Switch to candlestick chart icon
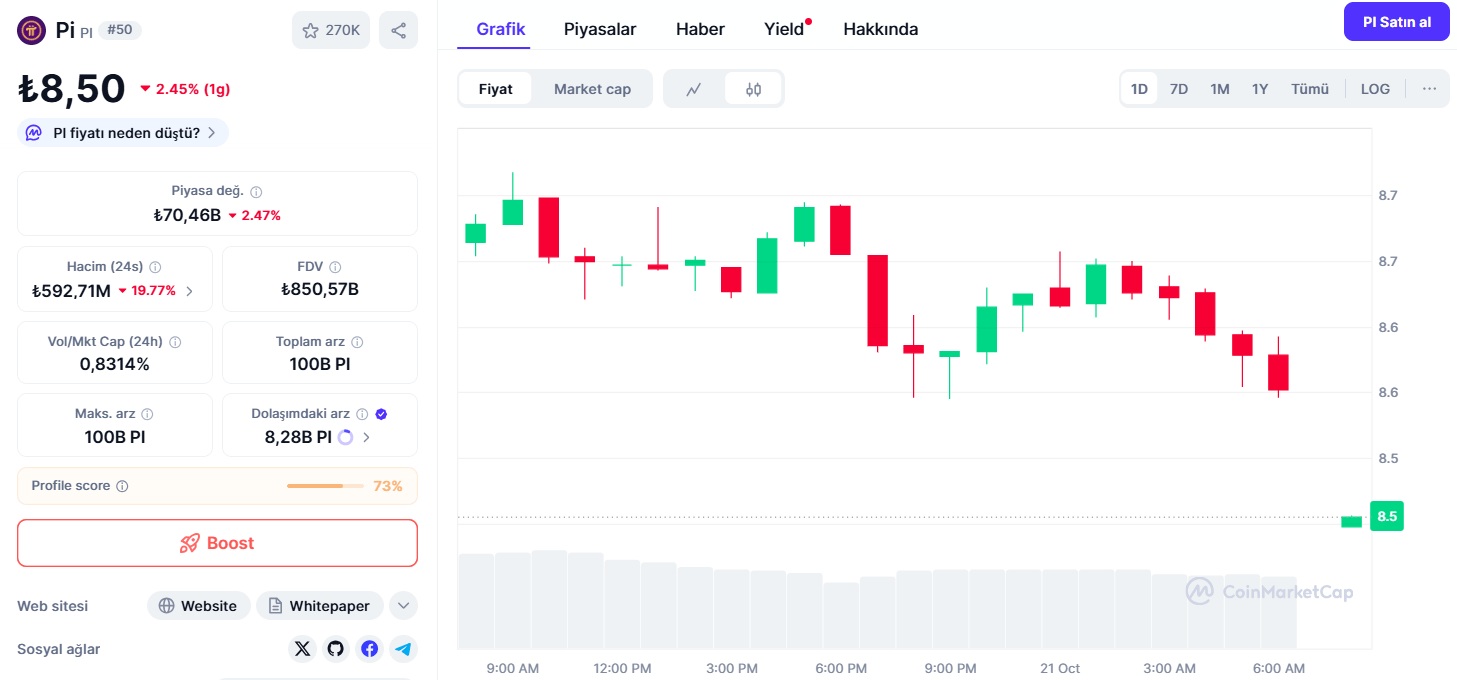This screenshot has height=680, width=1457. tap(753, 89)
